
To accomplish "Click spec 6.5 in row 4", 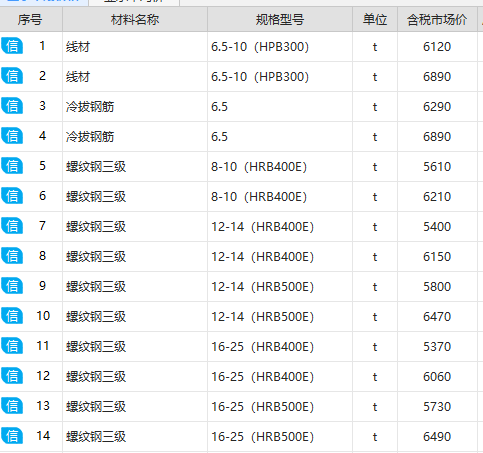I will 219,137.
